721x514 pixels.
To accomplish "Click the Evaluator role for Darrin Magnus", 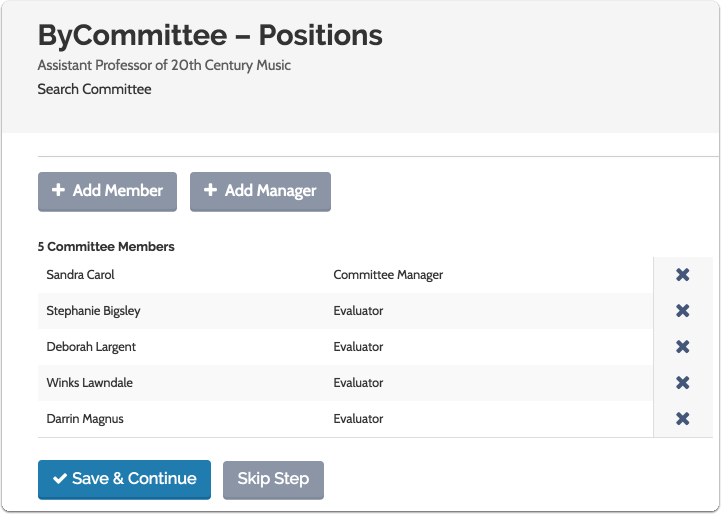I will coord(358,419).
